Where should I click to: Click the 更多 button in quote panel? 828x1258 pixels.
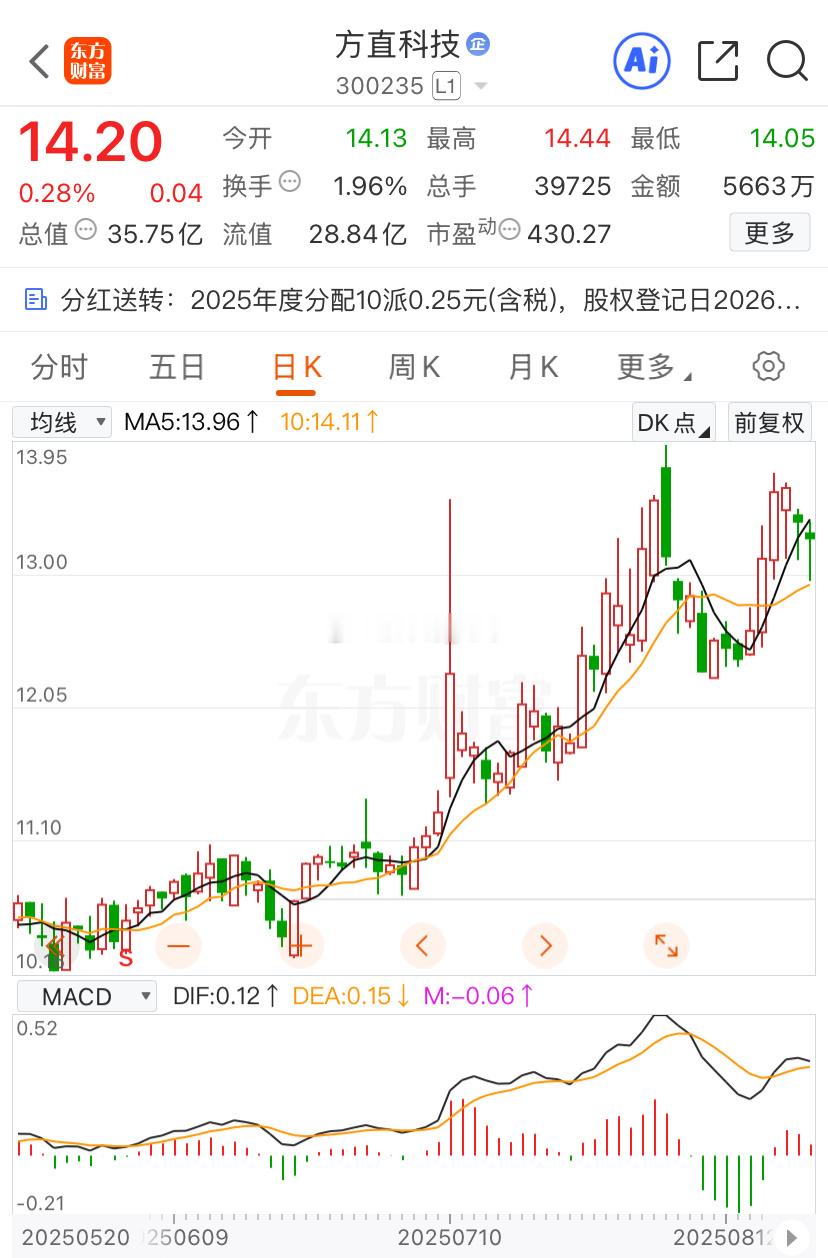point(769,233)
